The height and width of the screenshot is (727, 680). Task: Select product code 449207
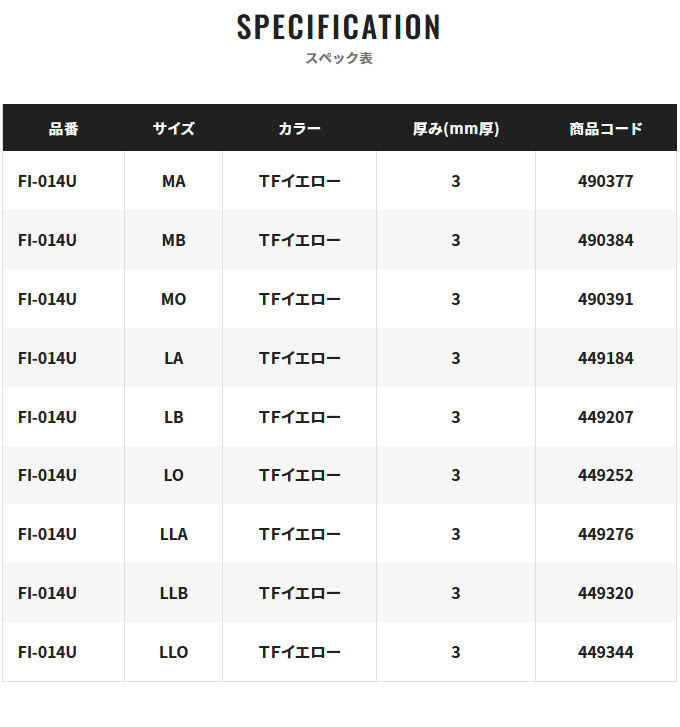click(x=605, y=416)
